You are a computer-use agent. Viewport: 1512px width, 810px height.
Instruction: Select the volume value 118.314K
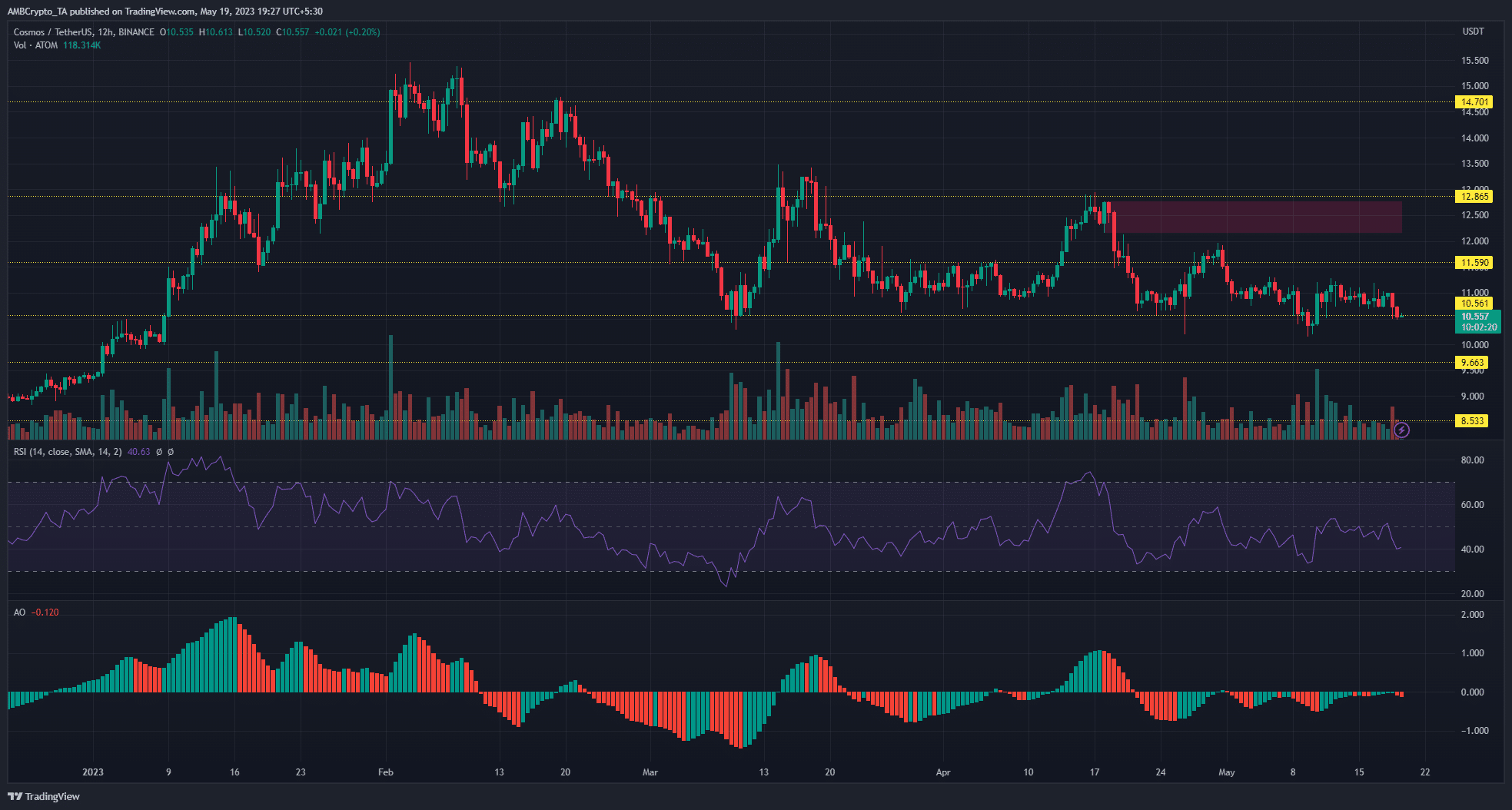point(81,45)
